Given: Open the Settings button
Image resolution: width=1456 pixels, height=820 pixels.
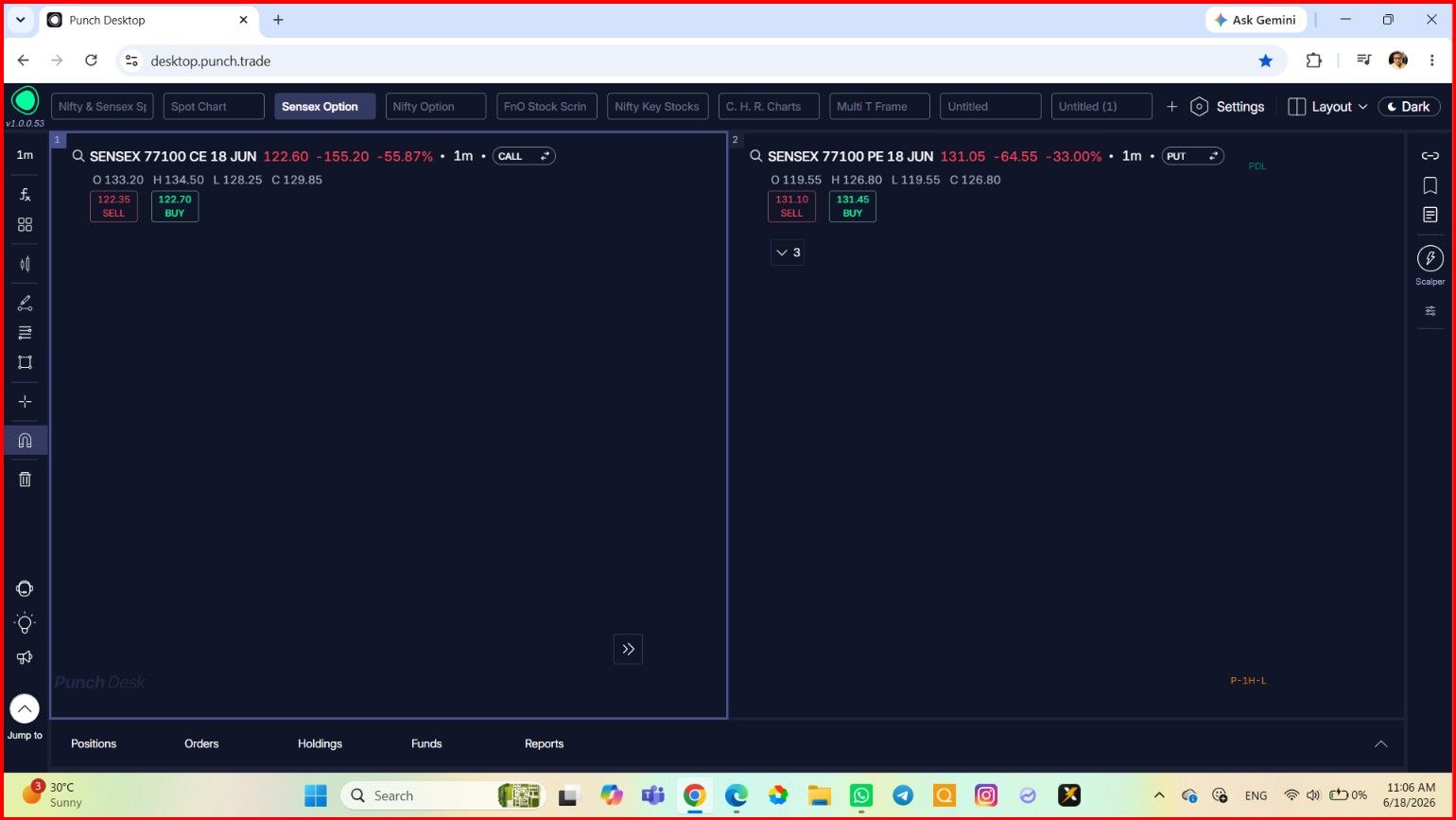Looking at the screenshot, I should pos(1227,107).
